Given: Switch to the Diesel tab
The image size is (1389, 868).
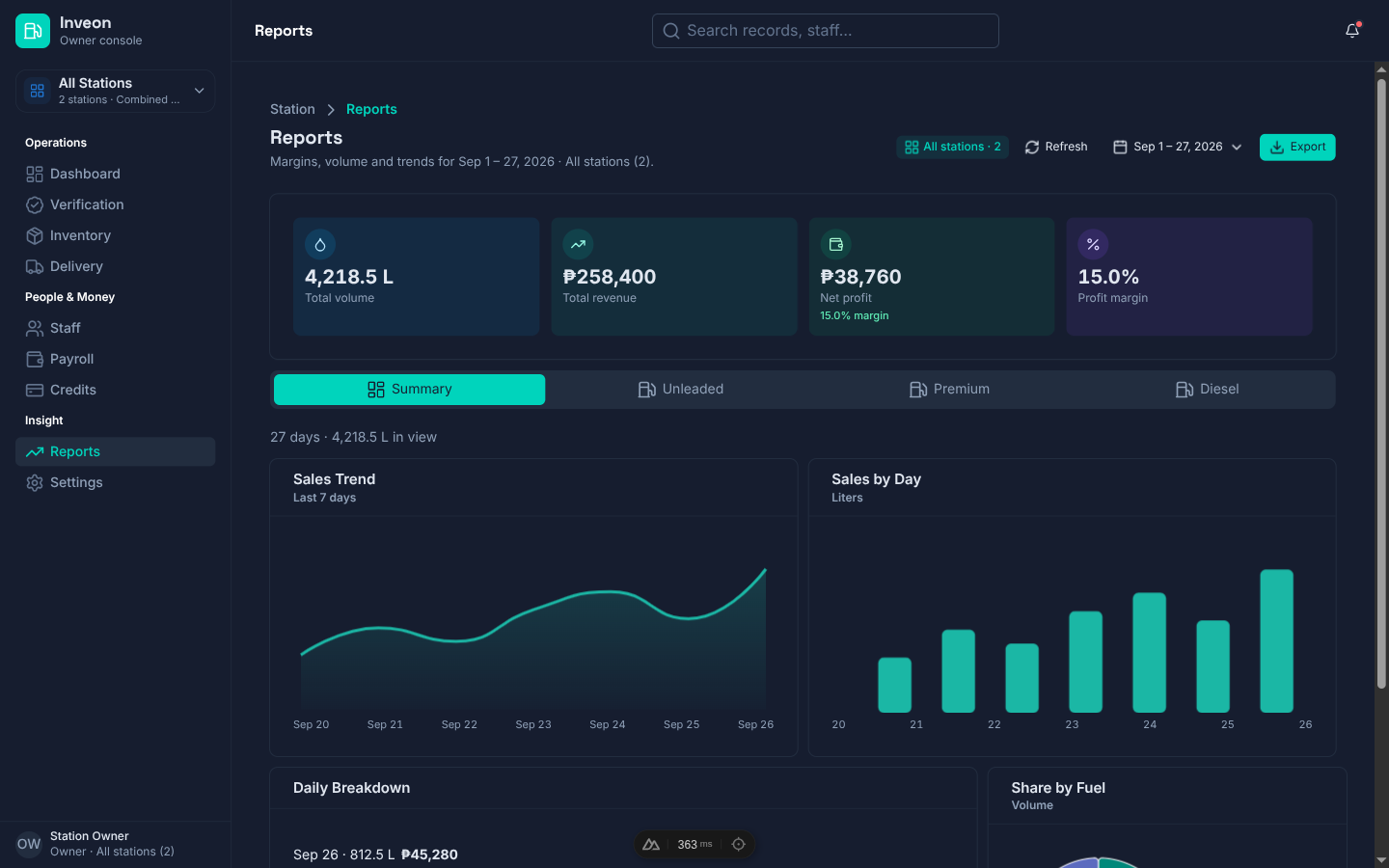Looking at the screenshot, I should coord(1207,390).
